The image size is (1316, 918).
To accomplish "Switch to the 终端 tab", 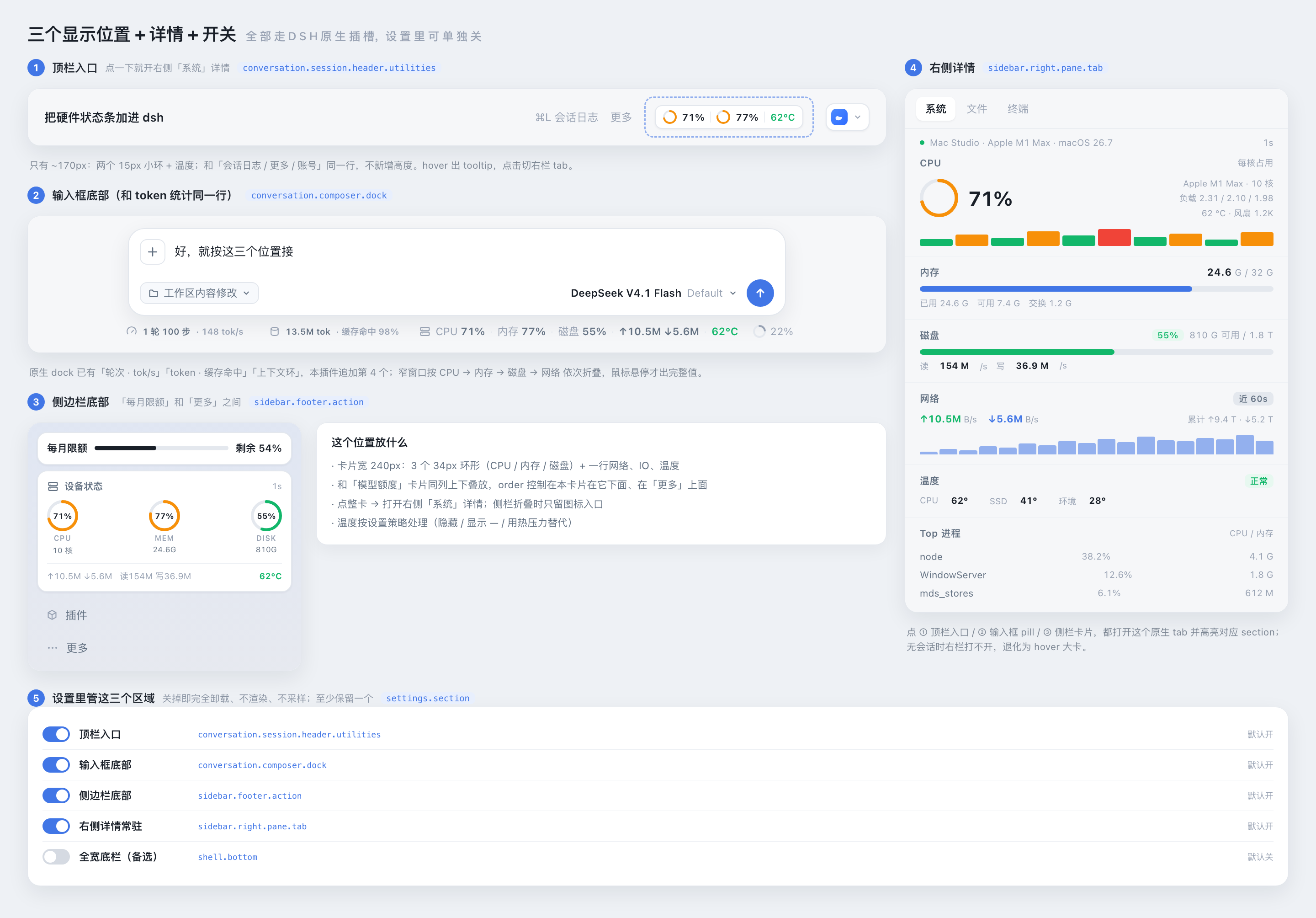I will pos(1018,108).
